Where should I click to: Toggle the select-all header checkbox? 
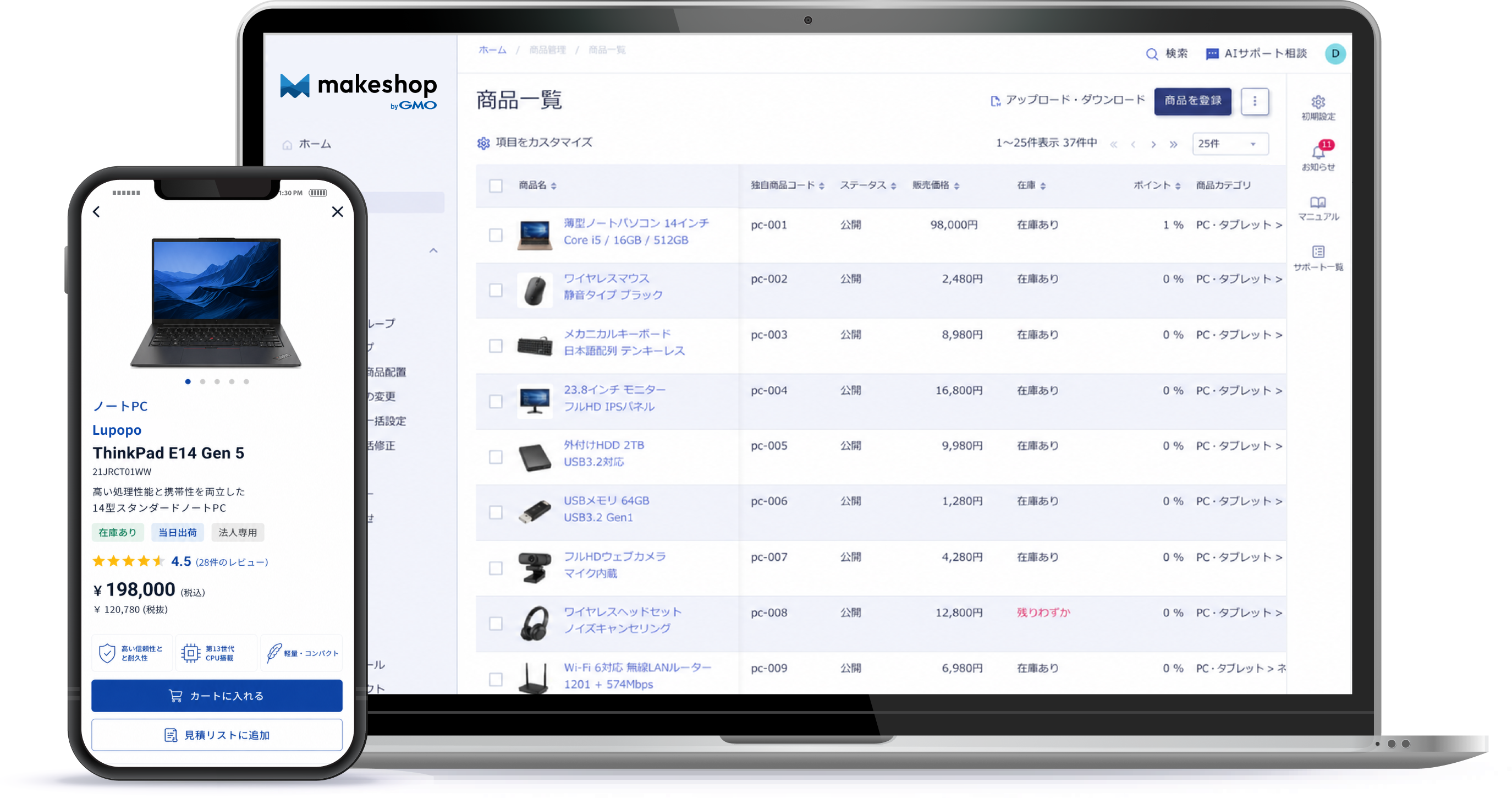tap(496, 185)
